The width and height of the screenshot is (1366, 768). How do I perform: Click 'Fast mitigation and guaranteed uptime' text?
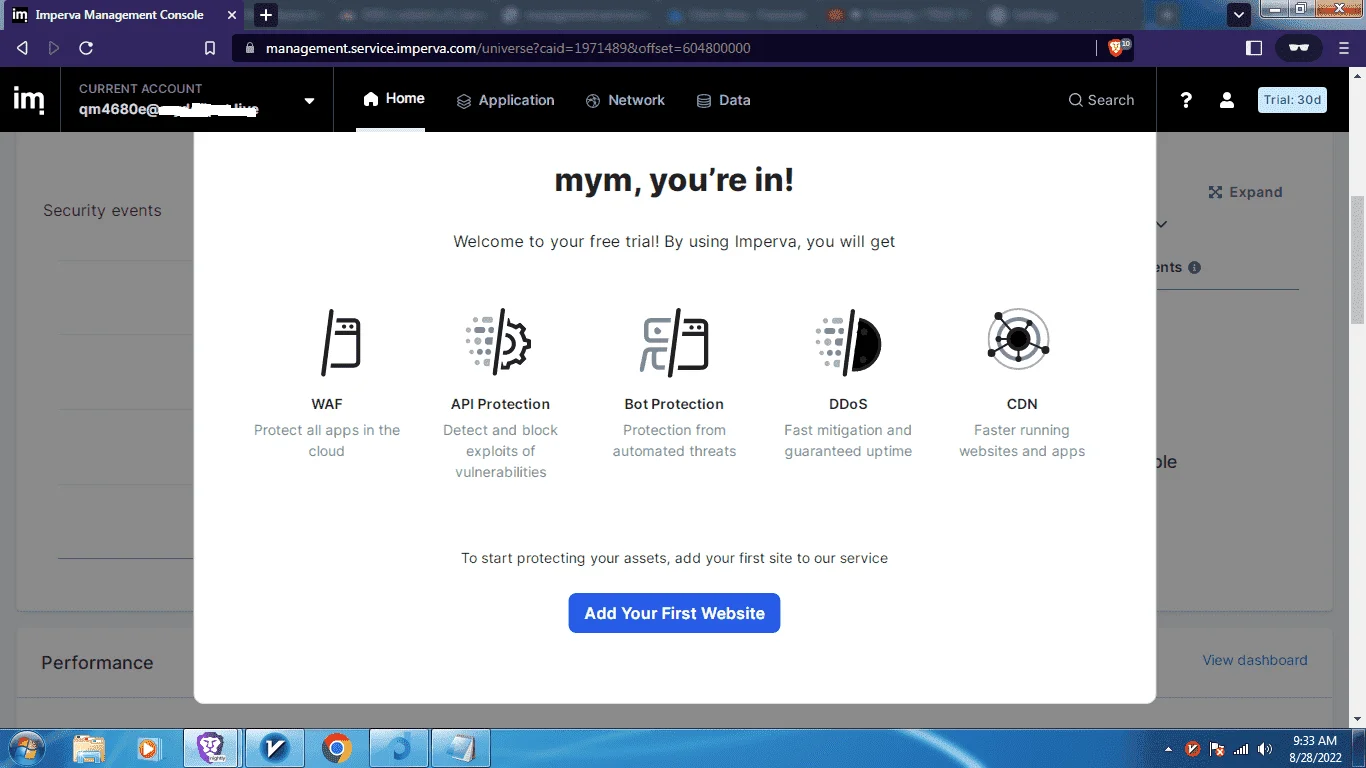point(848,441)
